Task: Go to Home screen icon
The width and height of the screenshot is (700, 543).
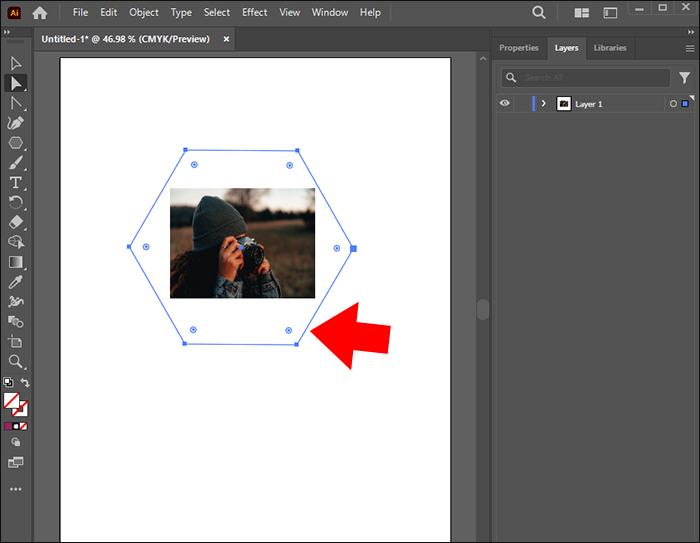Action: coord(40,13)
